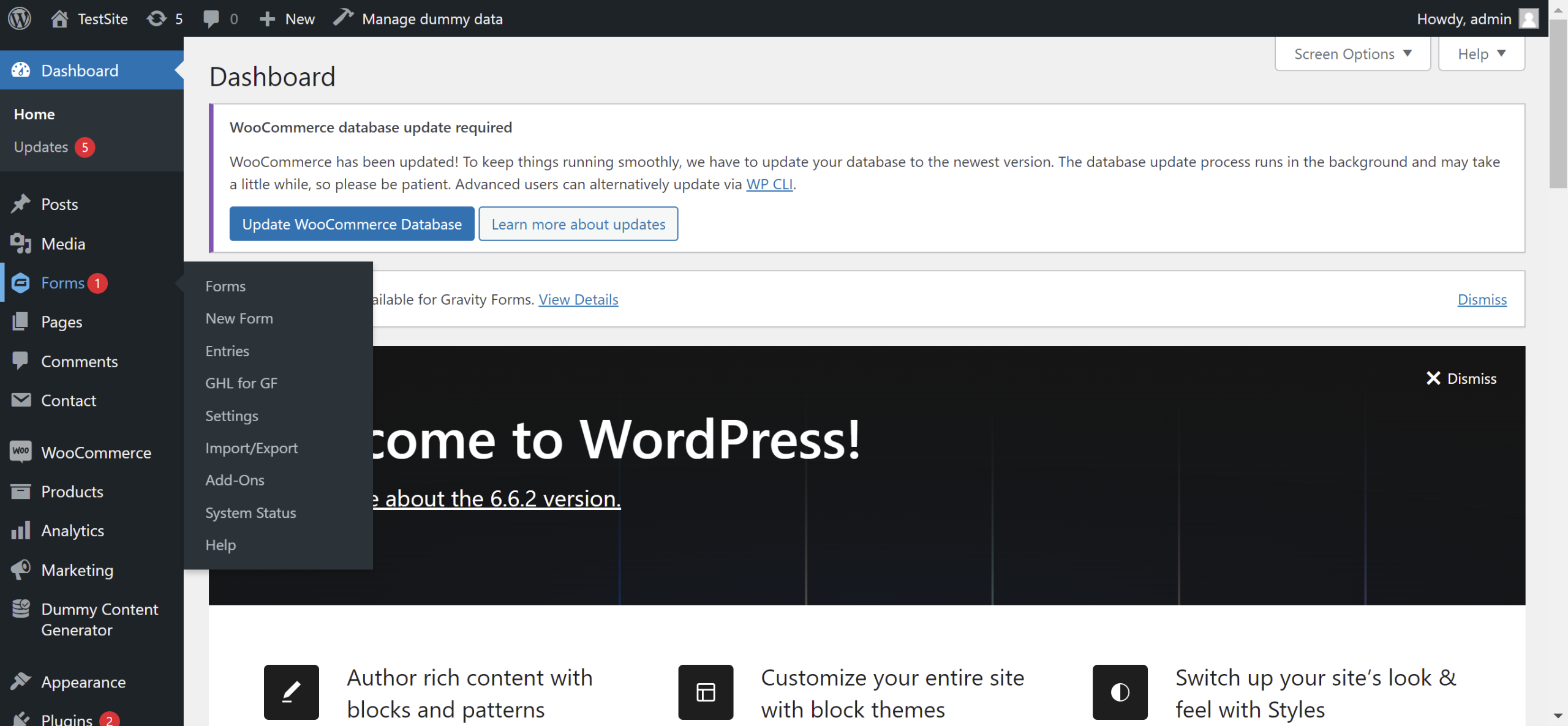Open the WP CLI link
1568x726 pixels.
769,184
